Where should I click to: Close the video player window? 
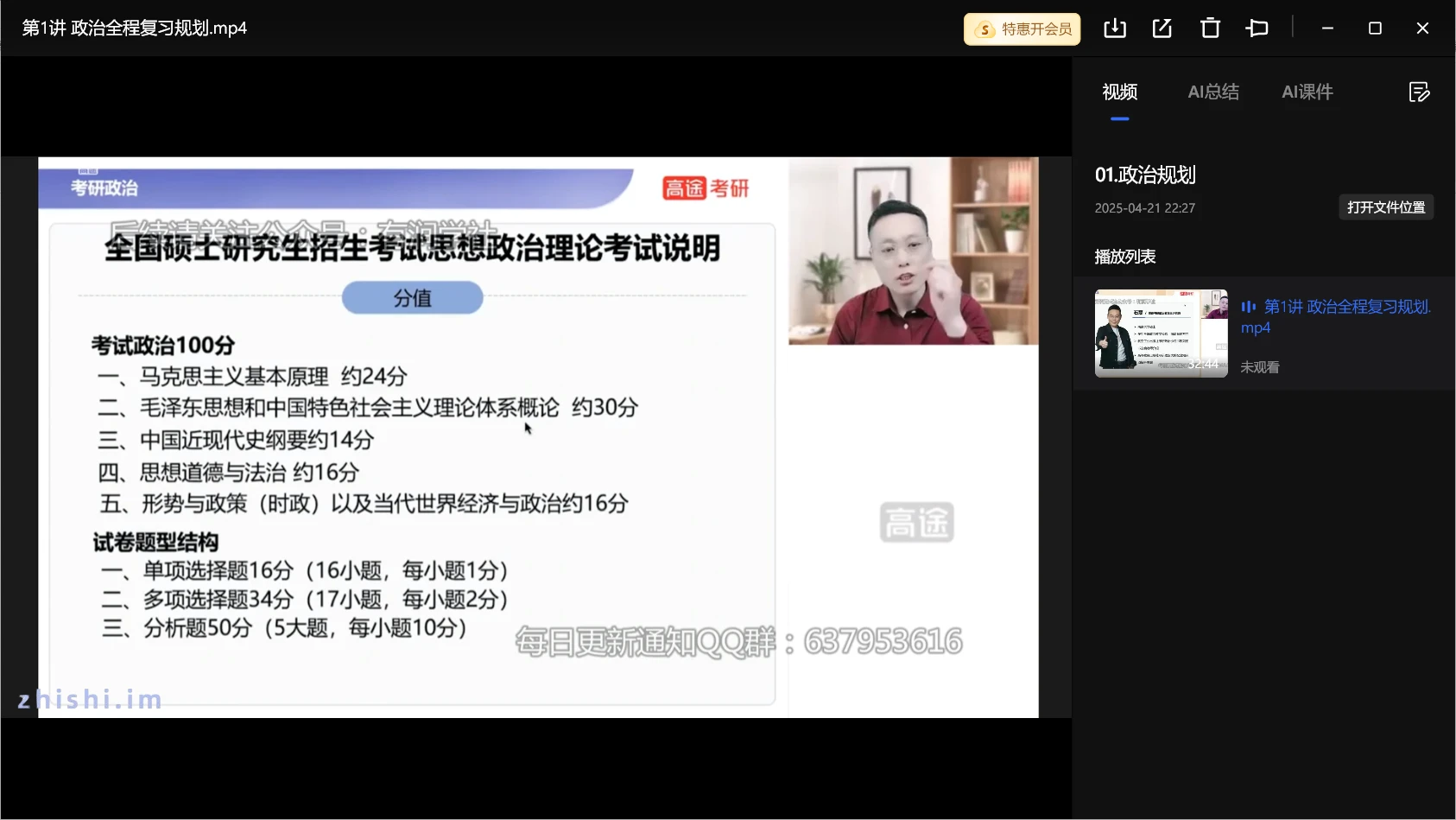click(x=1422, y=29)
